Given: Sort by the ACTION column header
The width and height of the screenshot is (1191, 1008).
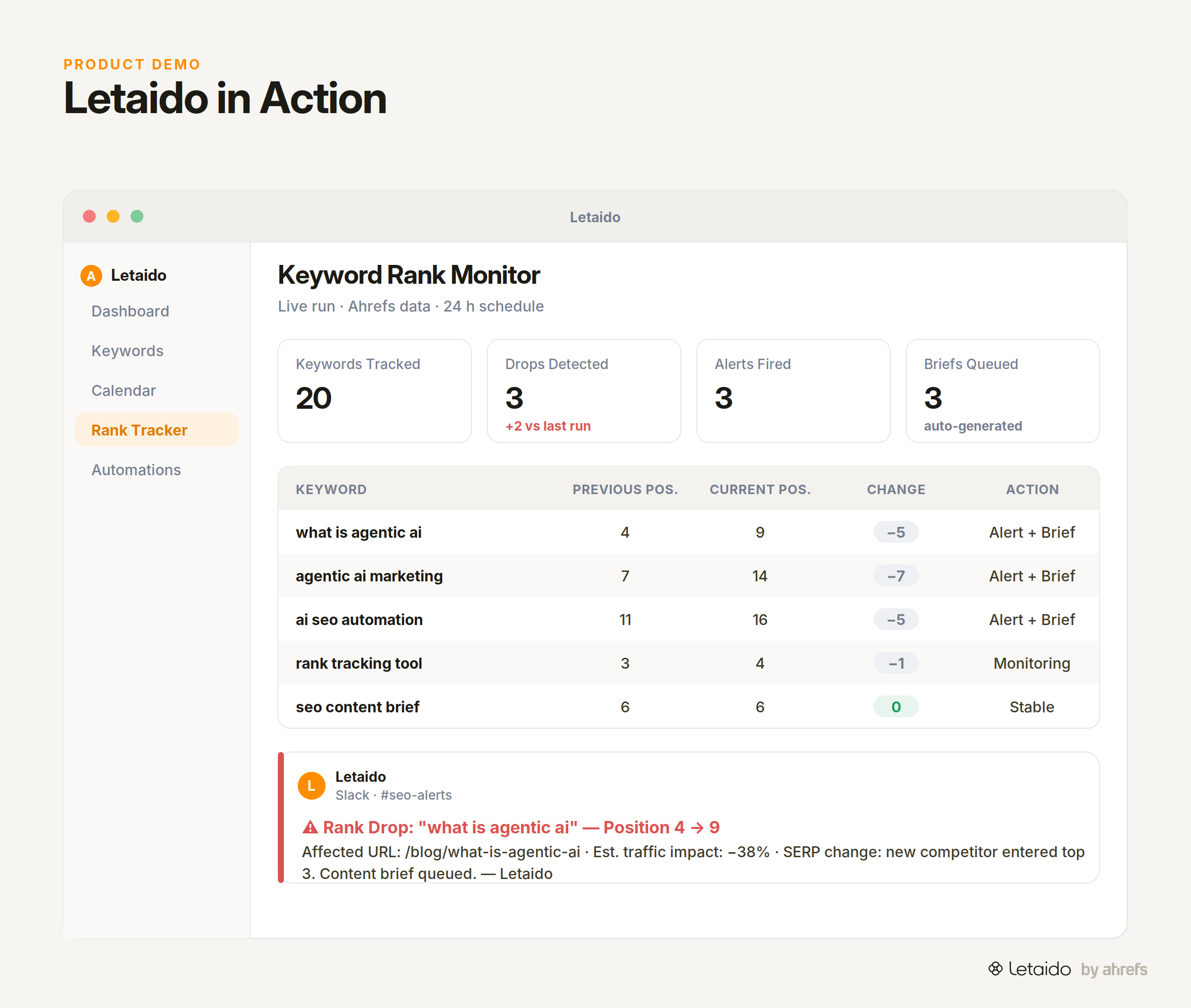Looking at the screenshot, I should 1032,489.
